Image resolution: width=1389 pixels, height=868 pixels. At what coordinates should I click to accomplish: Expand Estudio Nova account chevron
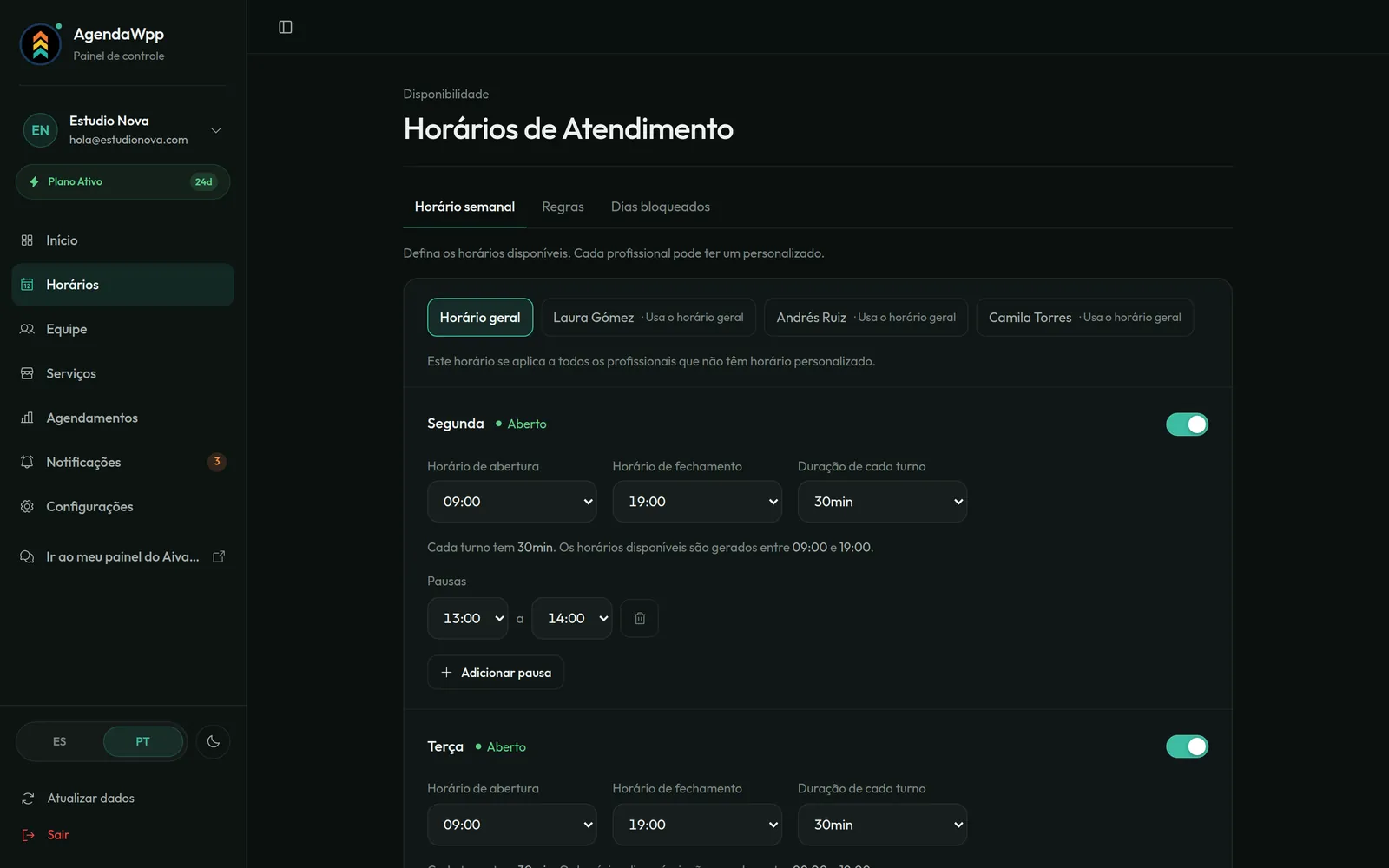[x=216, y=130]
